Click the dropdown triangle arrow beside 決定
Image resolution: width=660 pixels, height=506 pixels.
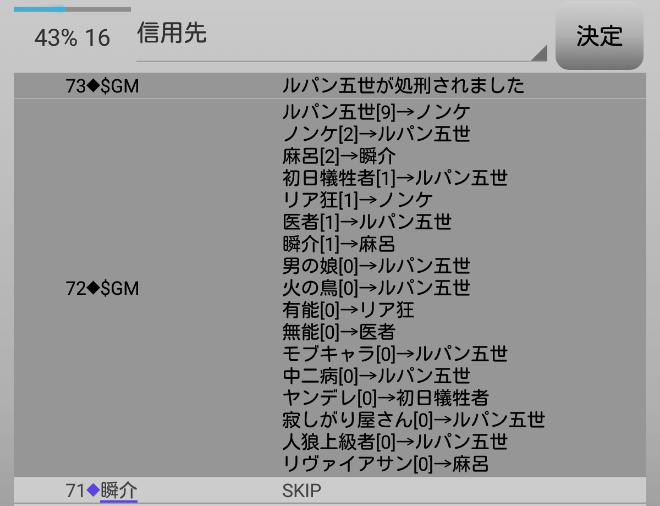coord(539,53)
